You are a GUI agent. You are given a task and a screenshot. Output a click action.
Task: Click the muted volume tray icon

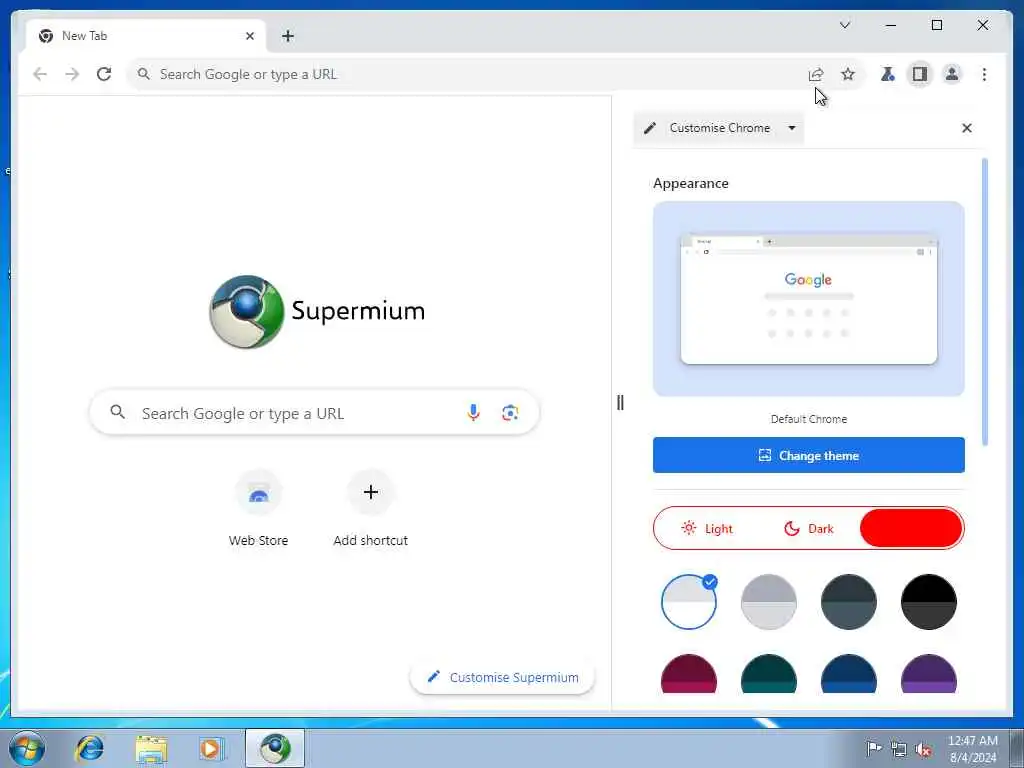tap(923, 749)
